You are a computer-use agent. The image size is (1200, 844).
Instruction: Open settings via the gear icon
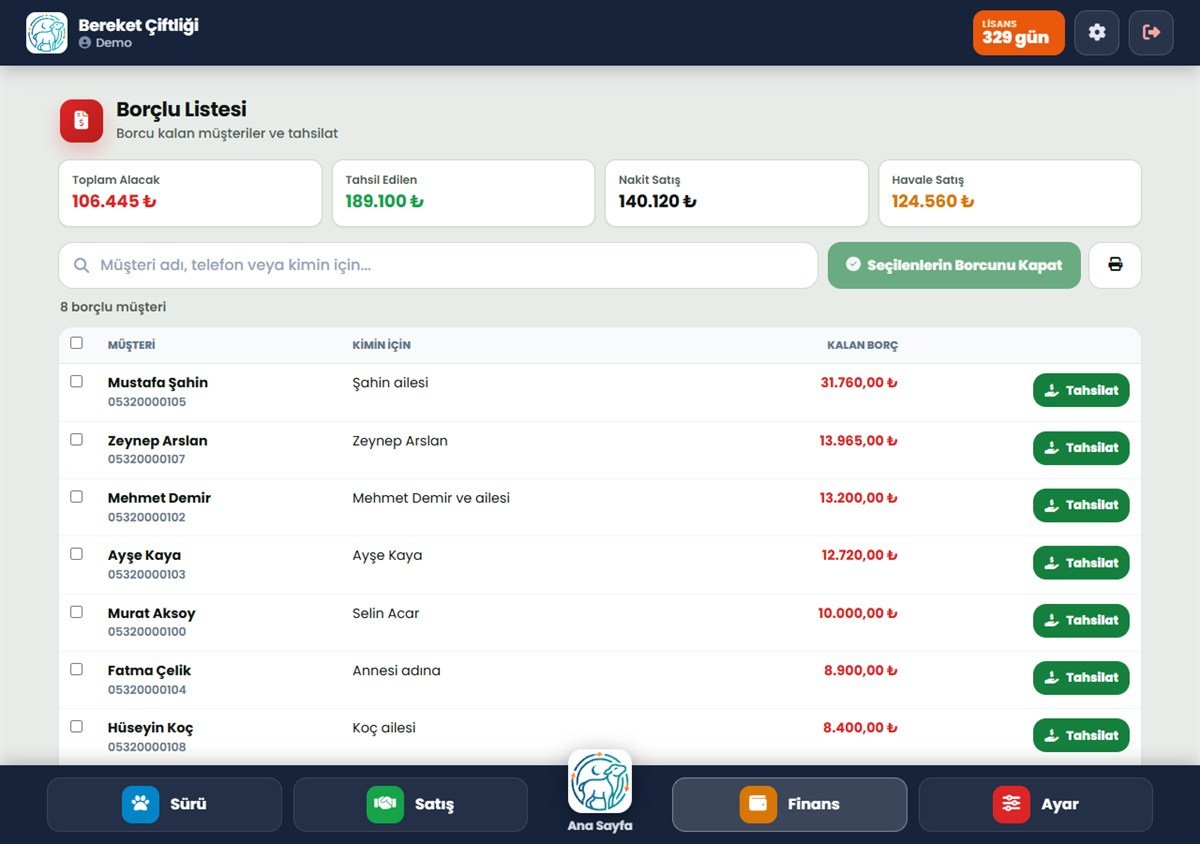[1097, 33]
